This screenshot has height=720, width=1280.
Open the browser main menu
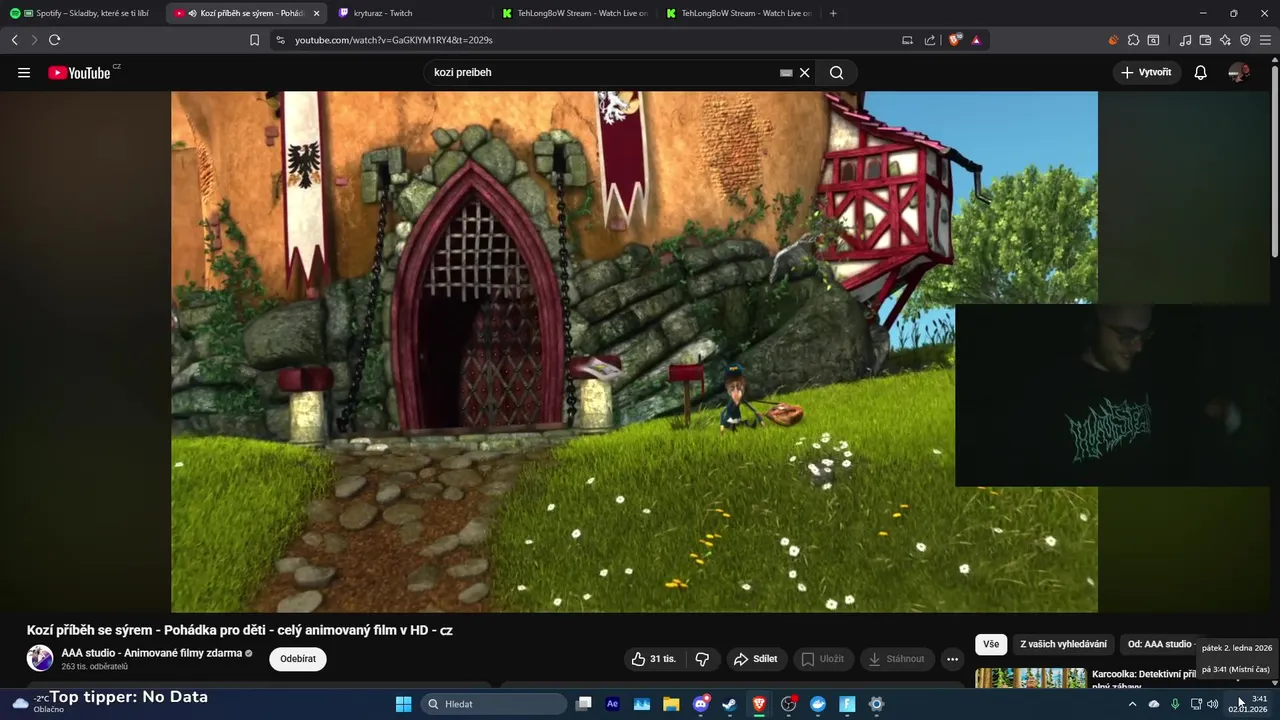pos(1265,40)
